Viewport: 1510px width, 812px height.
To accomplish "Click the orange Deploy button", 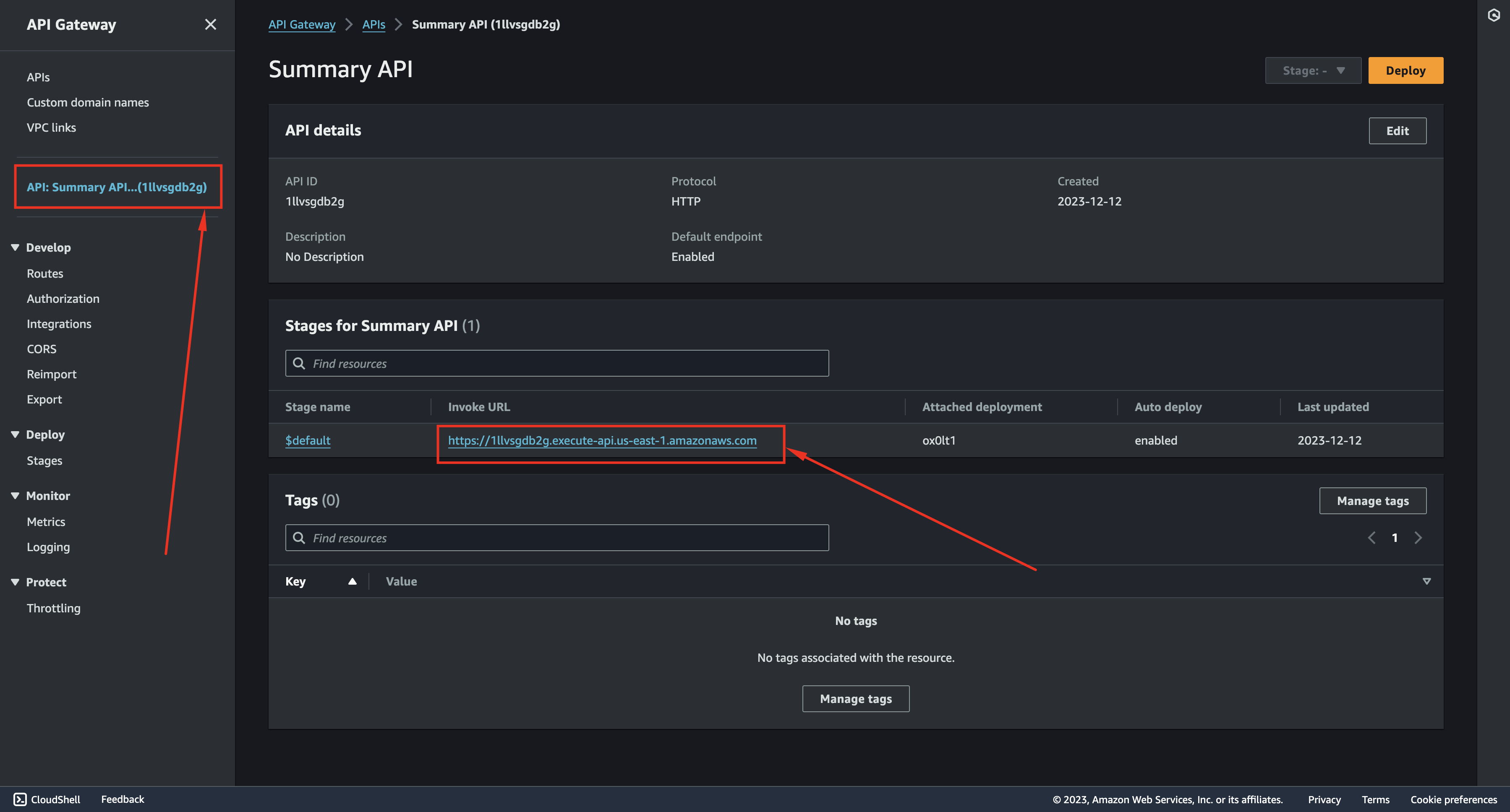I will (1406, 70).
